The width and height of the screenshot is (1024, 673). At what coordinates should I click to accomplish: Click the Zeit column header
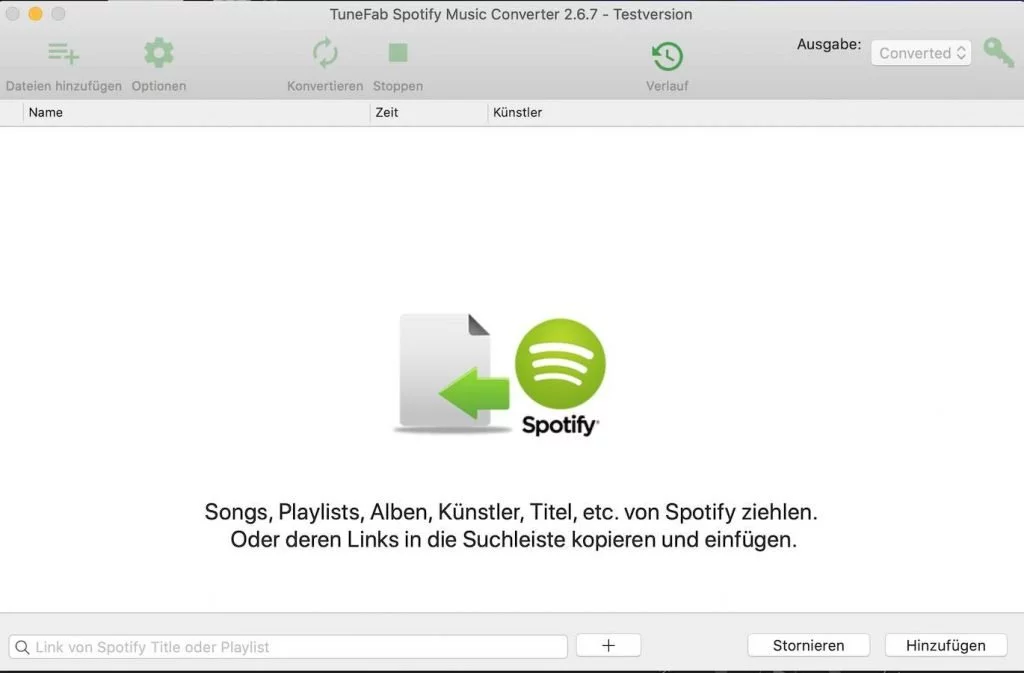click(428, 112)
